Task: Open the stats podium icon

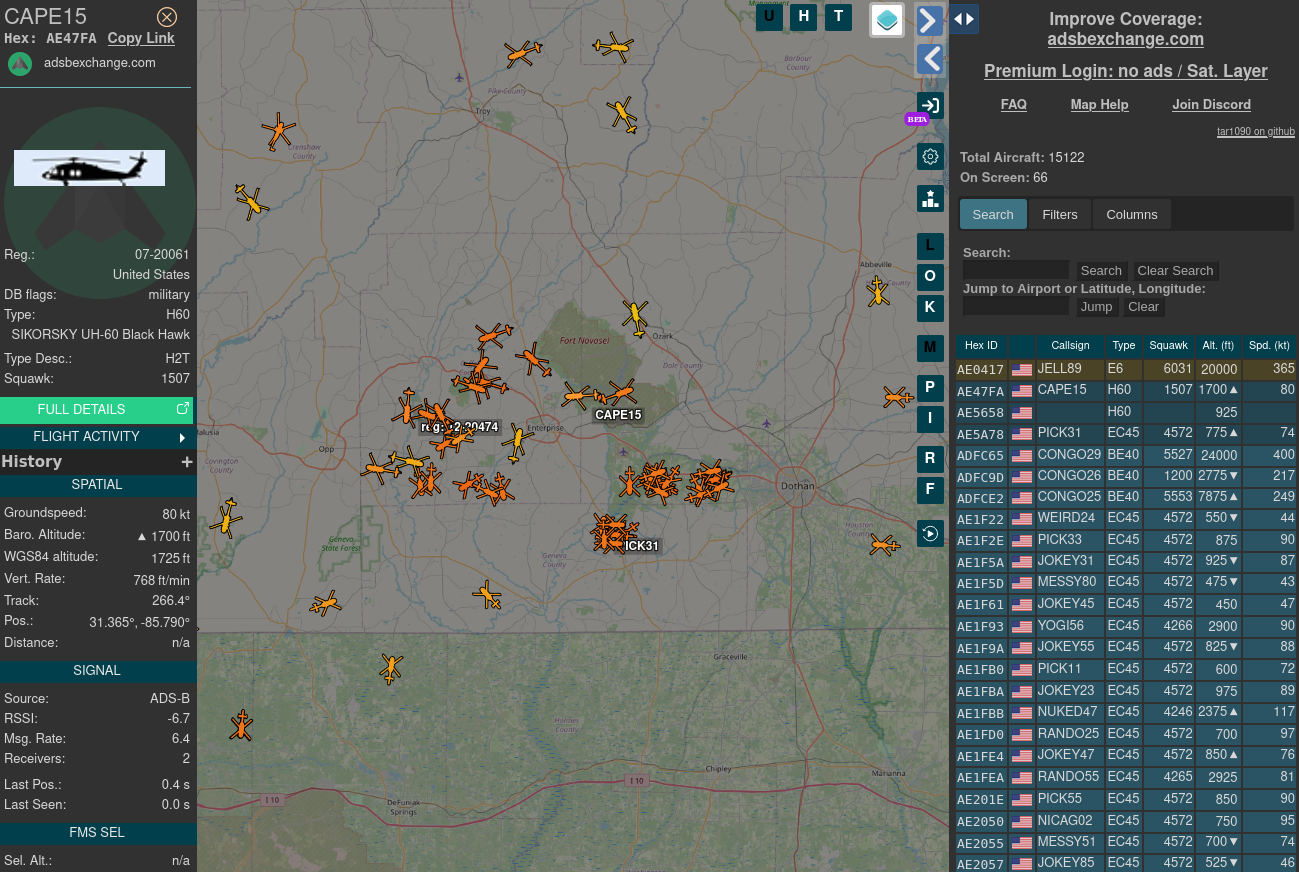Action: pos(930,198)
